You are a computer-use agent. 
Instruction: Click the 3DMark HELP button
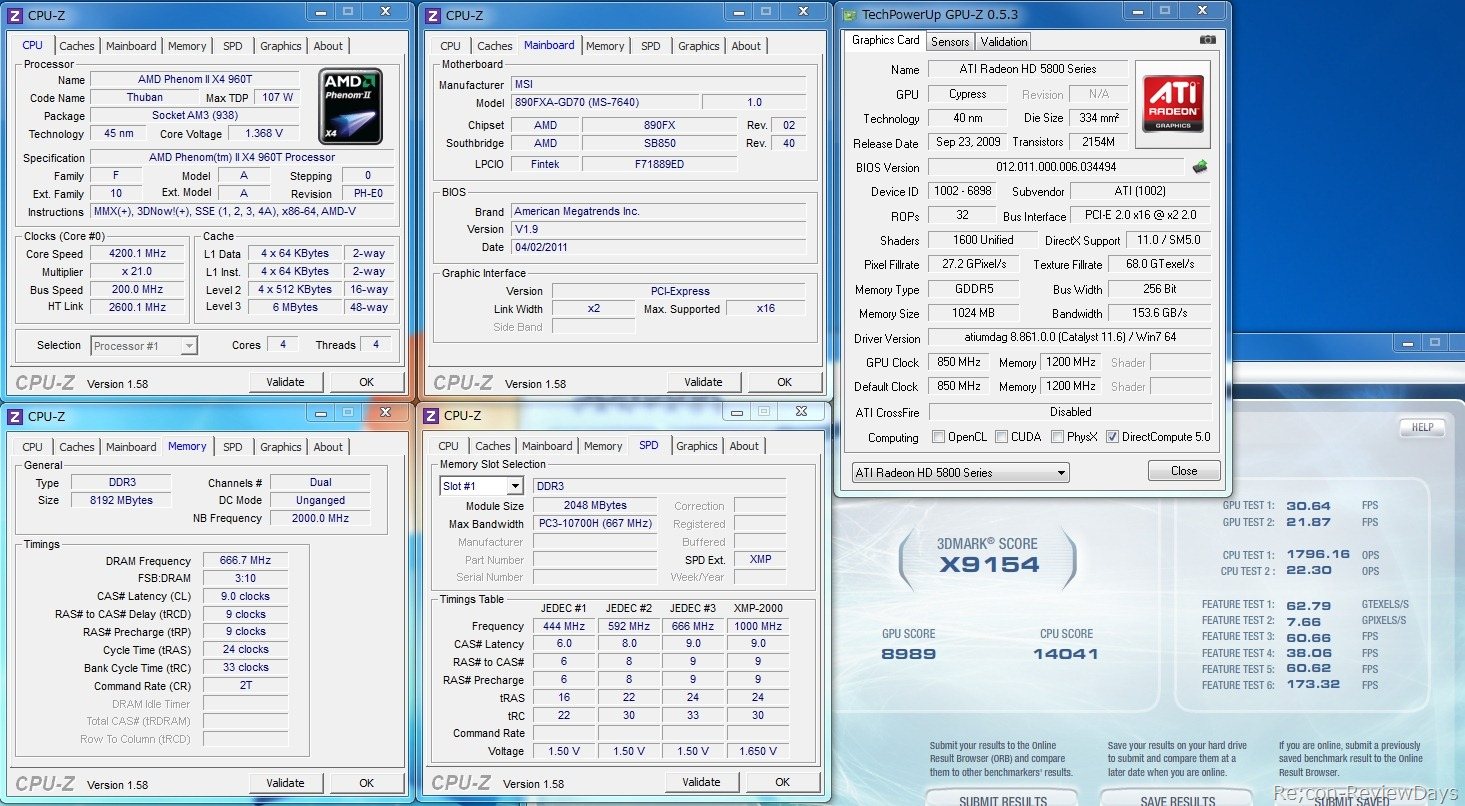pyautogui.click(x=1422, y=428)
